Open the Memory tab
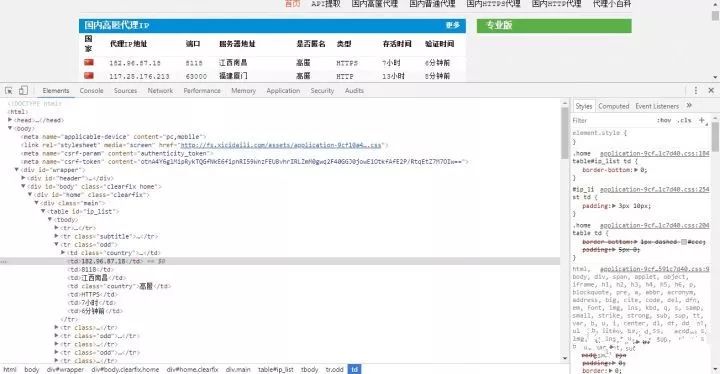 pos(243,91)
